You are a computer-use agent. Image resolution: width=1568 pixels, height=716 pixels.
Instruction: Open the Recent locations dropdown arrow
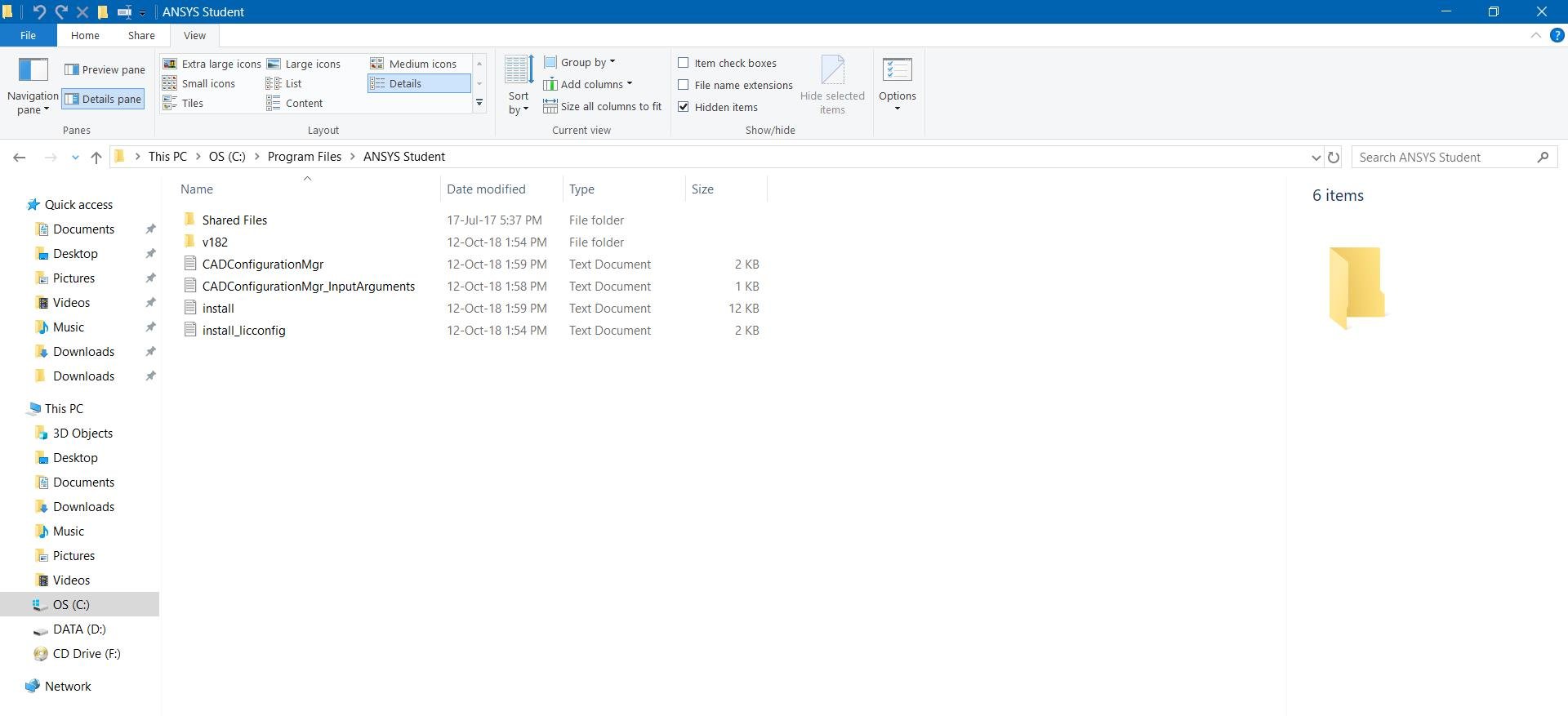coord(75,158)
